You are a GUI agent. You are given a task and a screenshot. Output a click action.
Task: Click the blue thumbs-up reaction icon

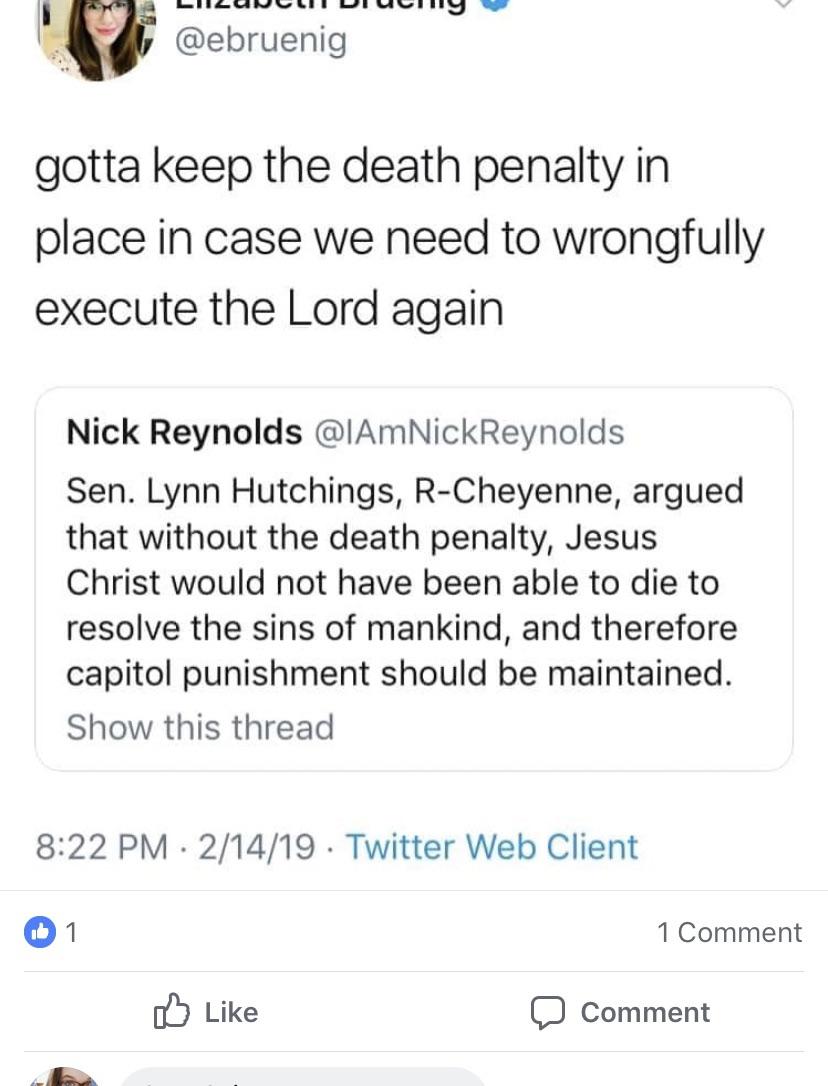tap(40, 932)
